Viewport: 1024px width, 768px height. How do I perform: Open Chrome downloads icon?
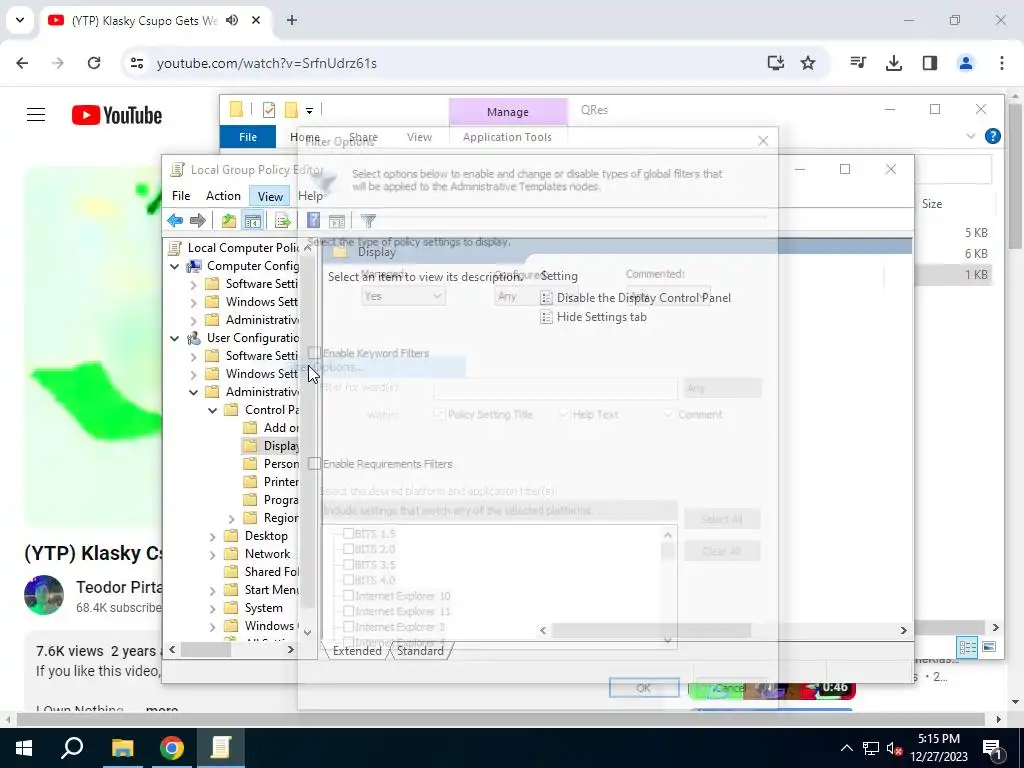[x=893, y=63]
